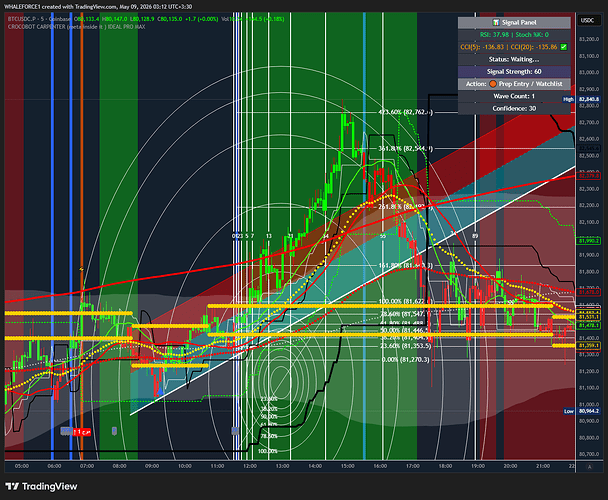The height and width of the screenshot is (500, 608).
Task: Click the 18:00 time axis label
Action: coord(445,466)
